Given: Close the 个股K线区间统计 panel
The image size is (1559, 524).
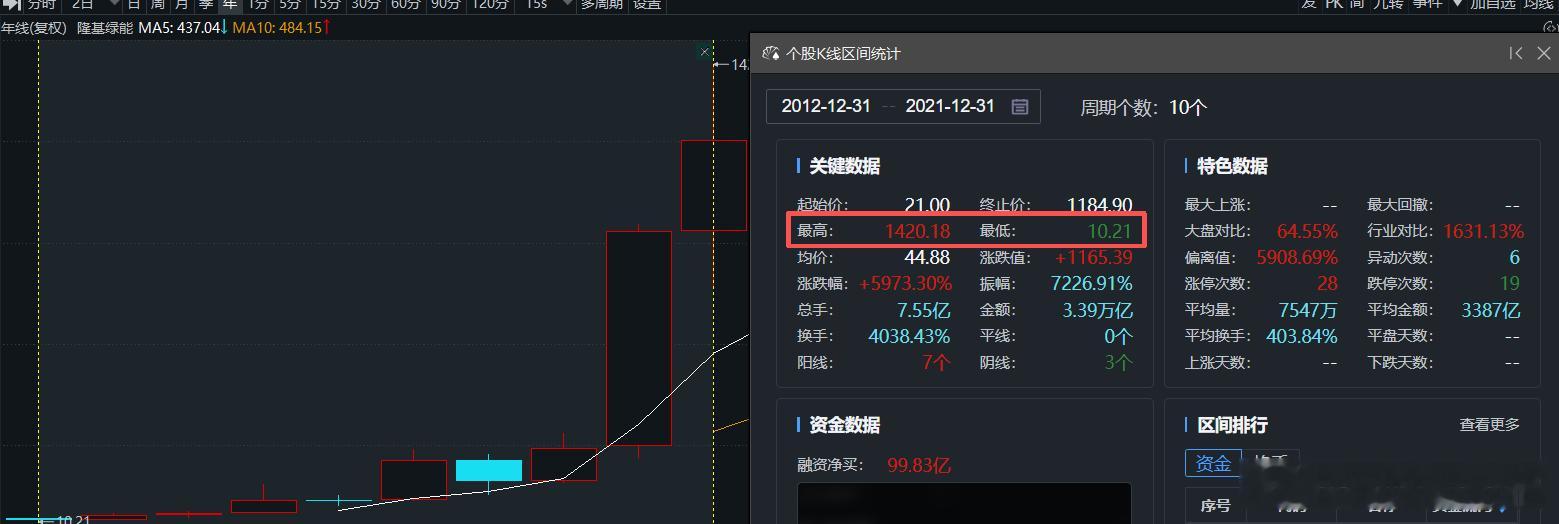Looking at the screenshot, I should (1543, 53).
